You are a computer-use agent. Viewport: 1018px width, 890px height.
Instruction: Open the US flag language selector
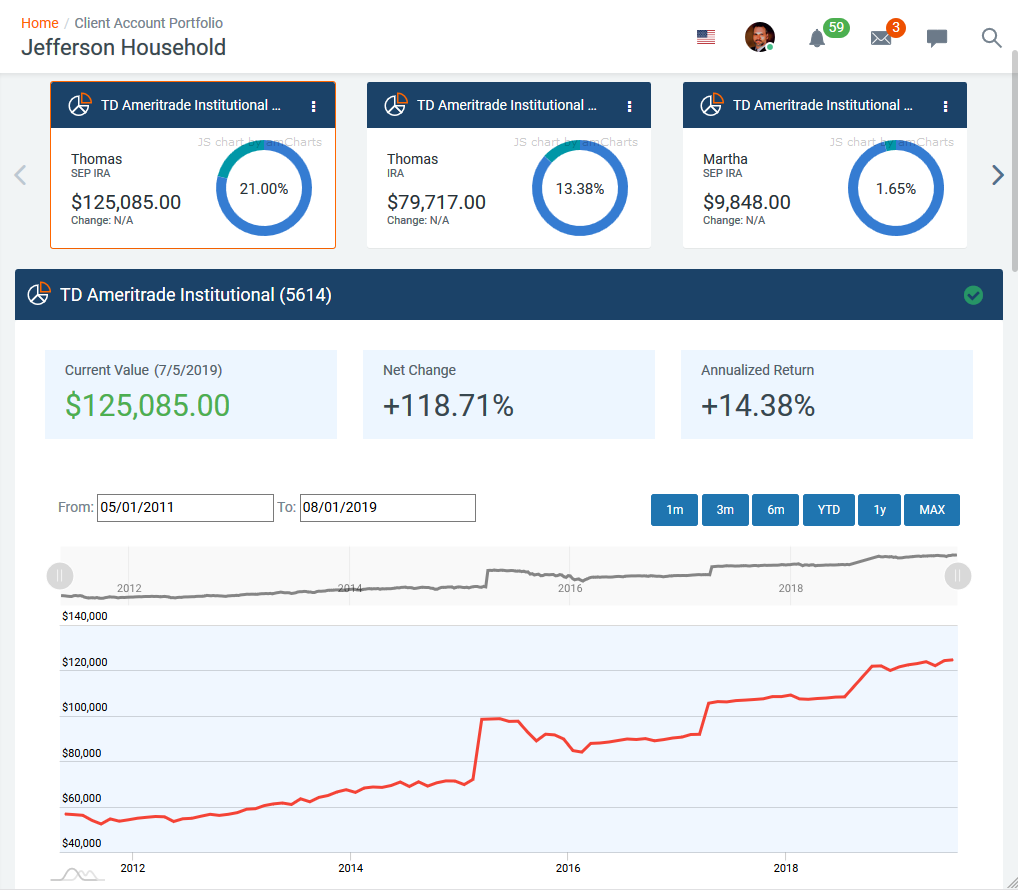coord(706,37)
